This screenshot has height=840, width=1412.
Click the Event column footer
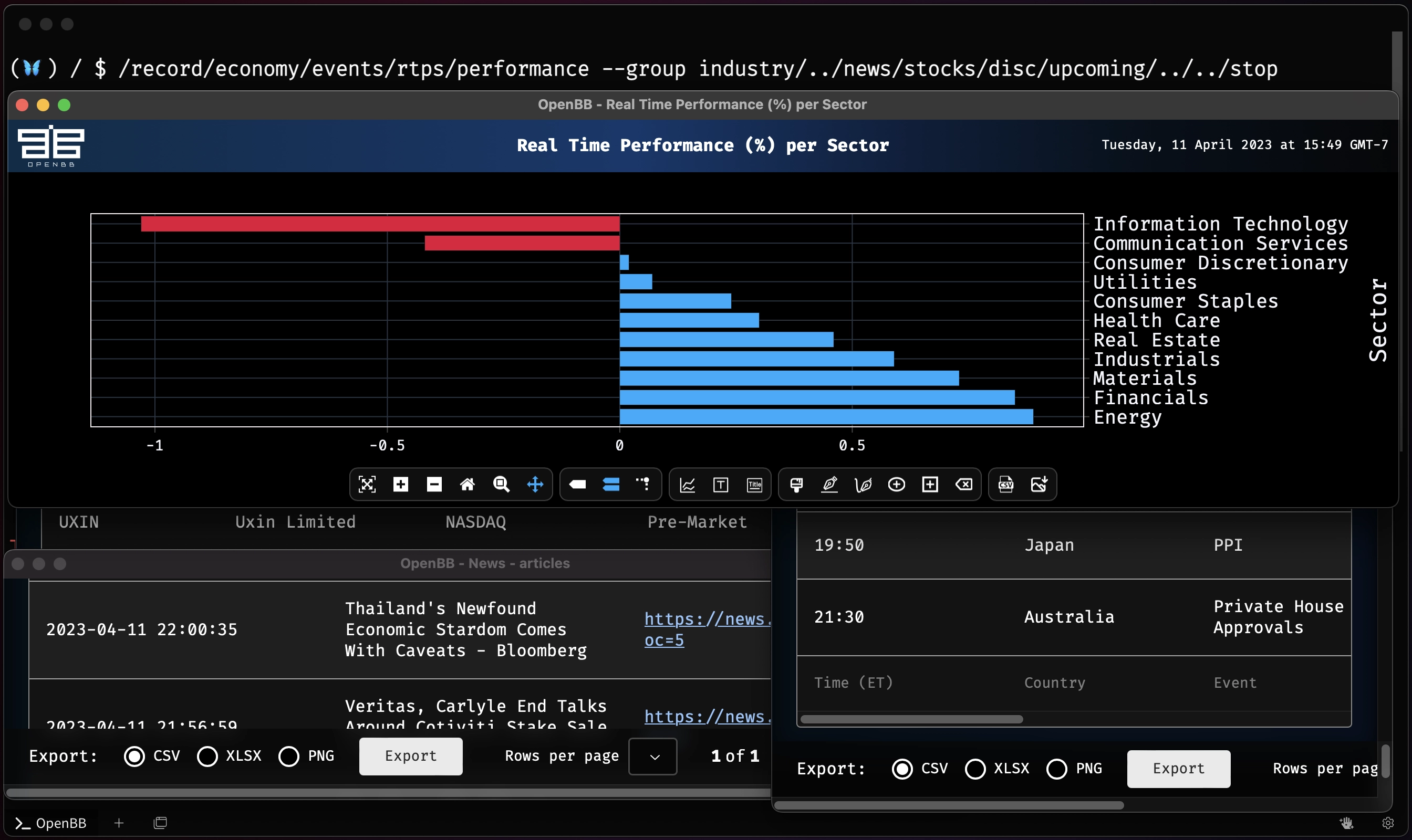click(x=1235, y=682)
